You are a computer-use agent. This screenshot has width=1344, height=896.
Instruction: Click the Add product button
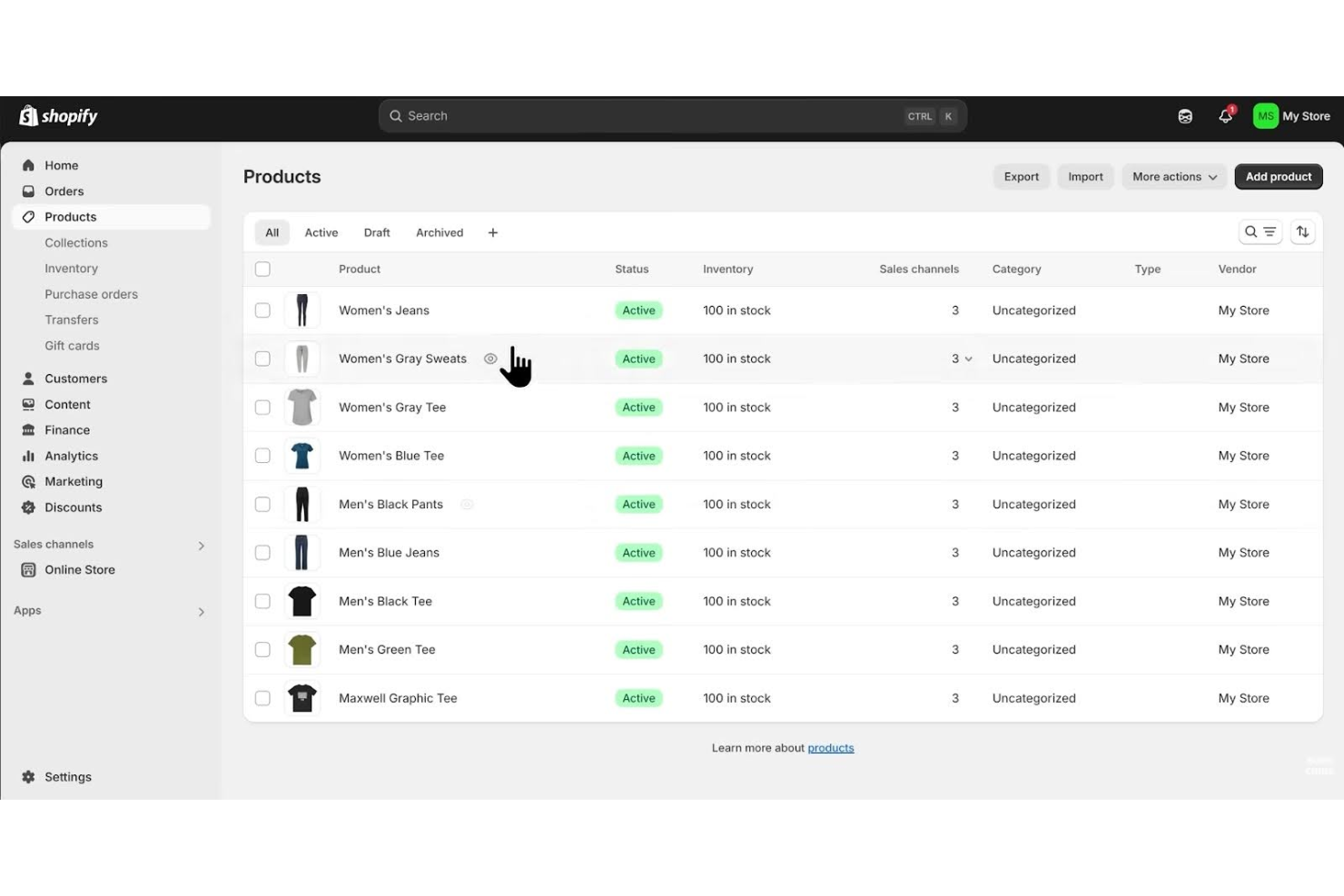[x=1278, y=176]
